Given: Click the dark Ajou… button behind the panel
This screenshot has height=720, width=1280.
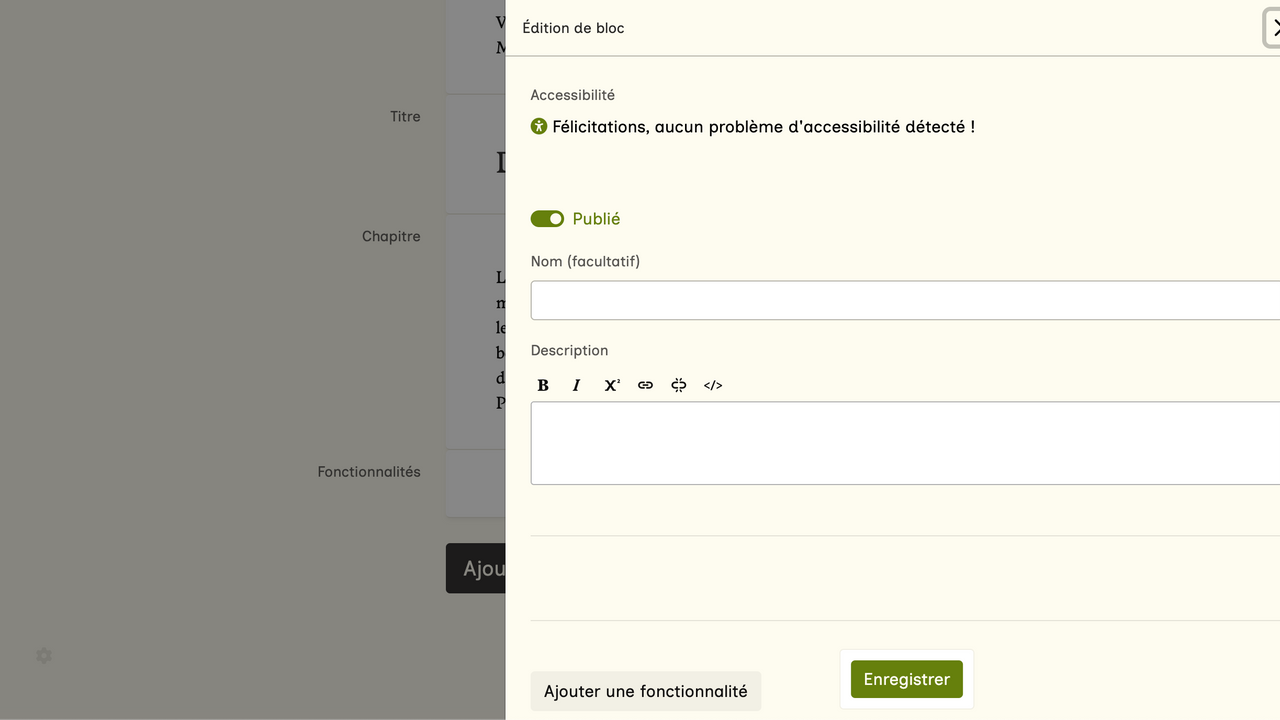Looking at the screenshot, I should (476, 568).
